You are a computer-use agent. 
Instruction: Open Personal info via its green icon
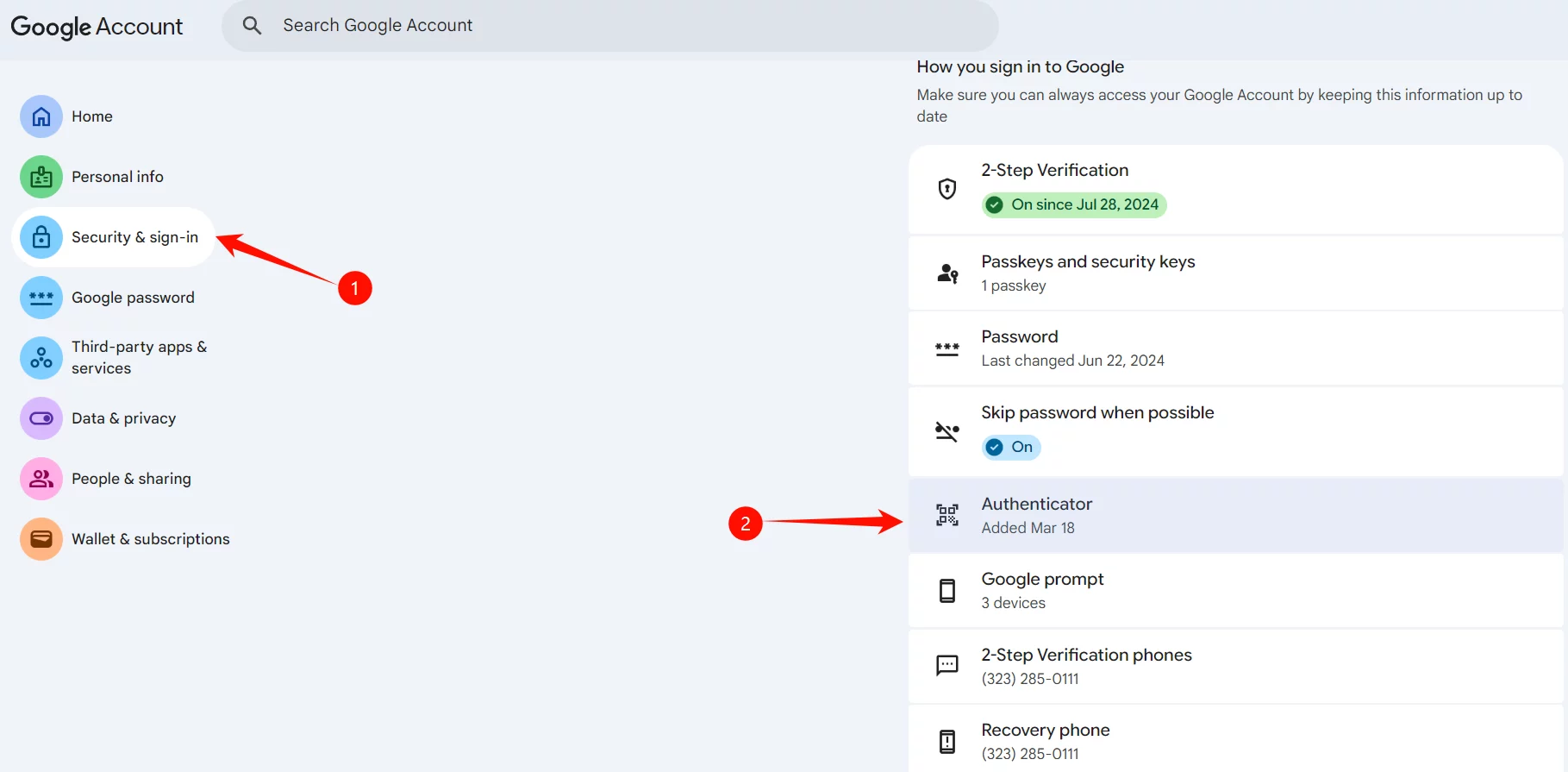[x=41, y=177]
